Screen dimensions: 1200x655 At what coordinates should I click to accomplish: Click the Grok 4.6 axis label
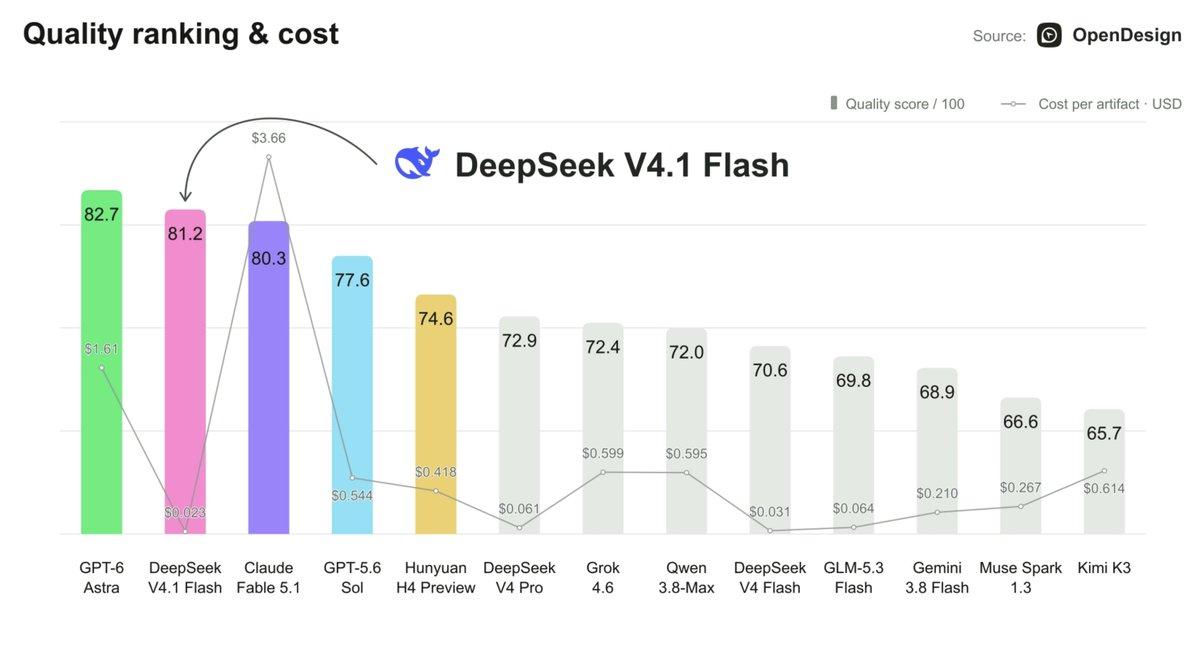click(x=603, y=577)
